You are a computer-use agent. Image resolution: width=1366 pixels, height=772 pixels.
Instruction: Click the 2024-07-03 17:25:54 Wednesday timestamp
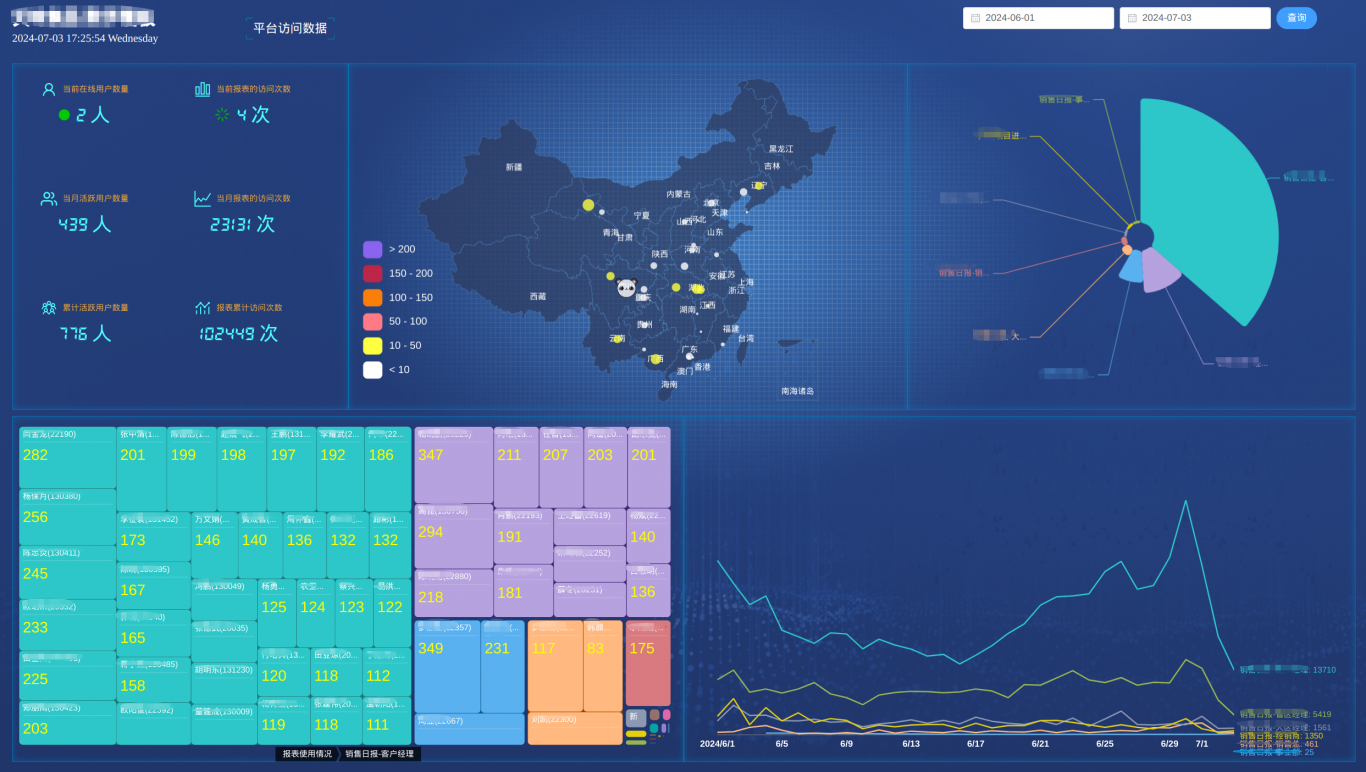tap(85, 38)
